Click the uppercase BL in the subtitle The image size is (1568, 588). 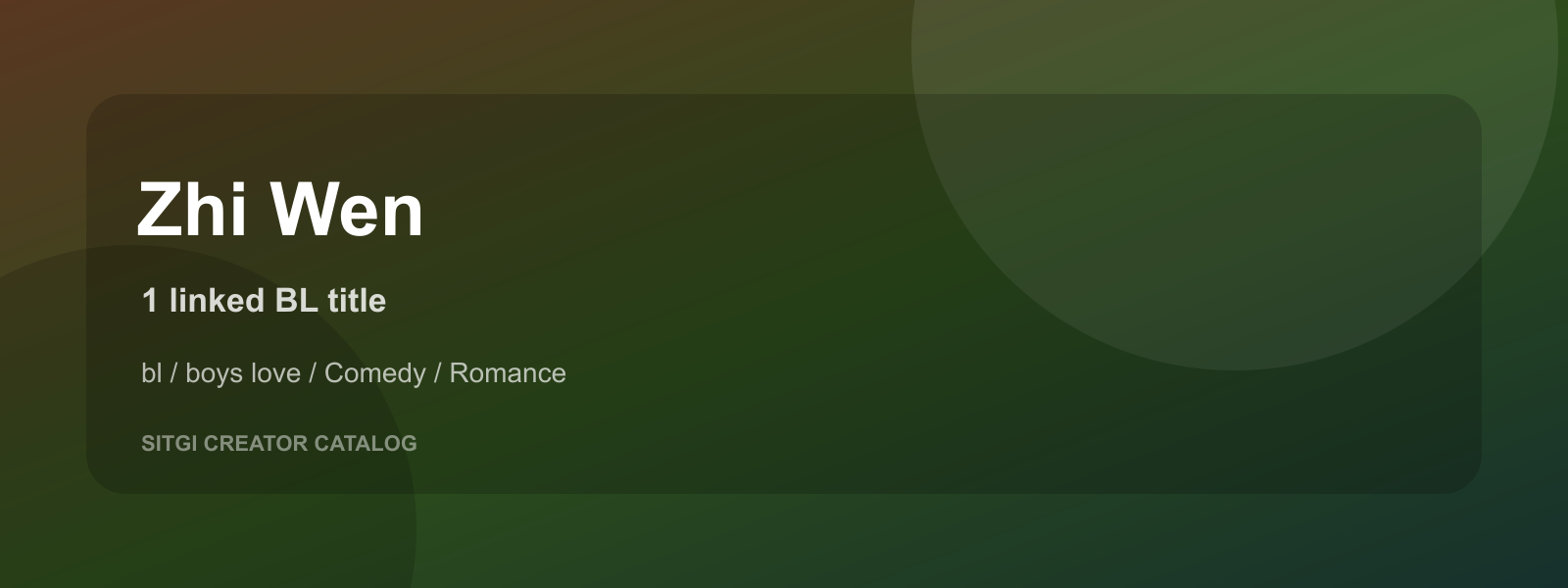click(x=296, y=300)
